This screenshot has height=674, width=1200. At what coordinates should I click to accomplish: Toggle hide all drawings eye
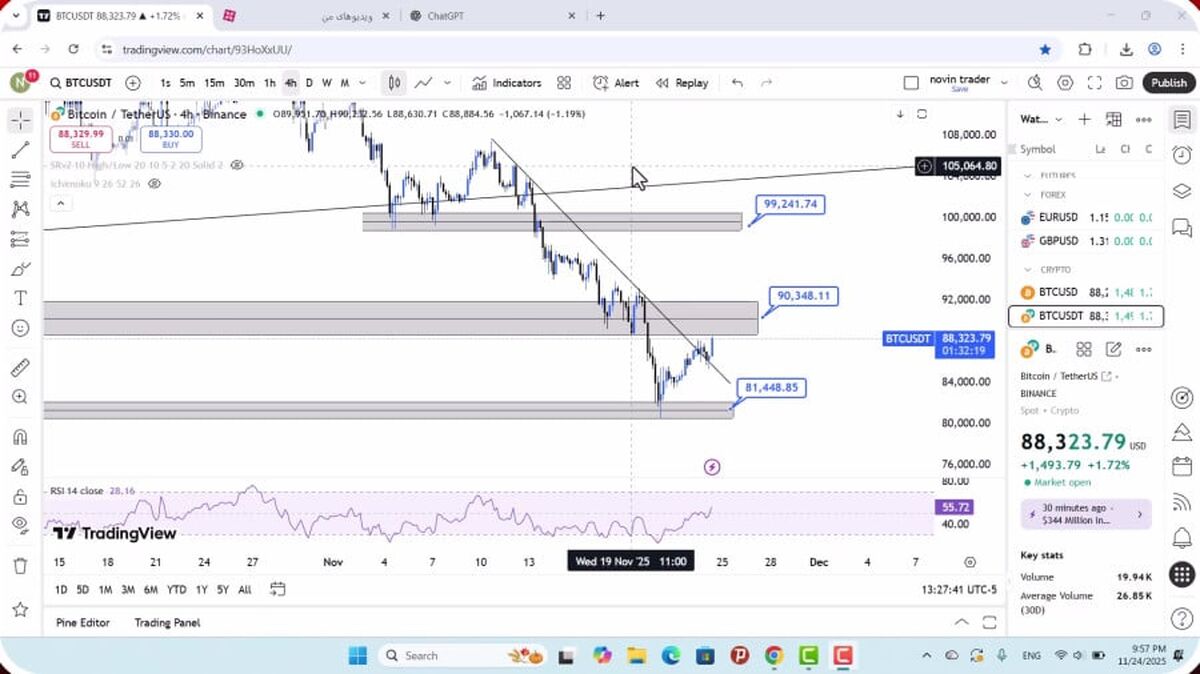pyautogui.click(x=20, y=524)
